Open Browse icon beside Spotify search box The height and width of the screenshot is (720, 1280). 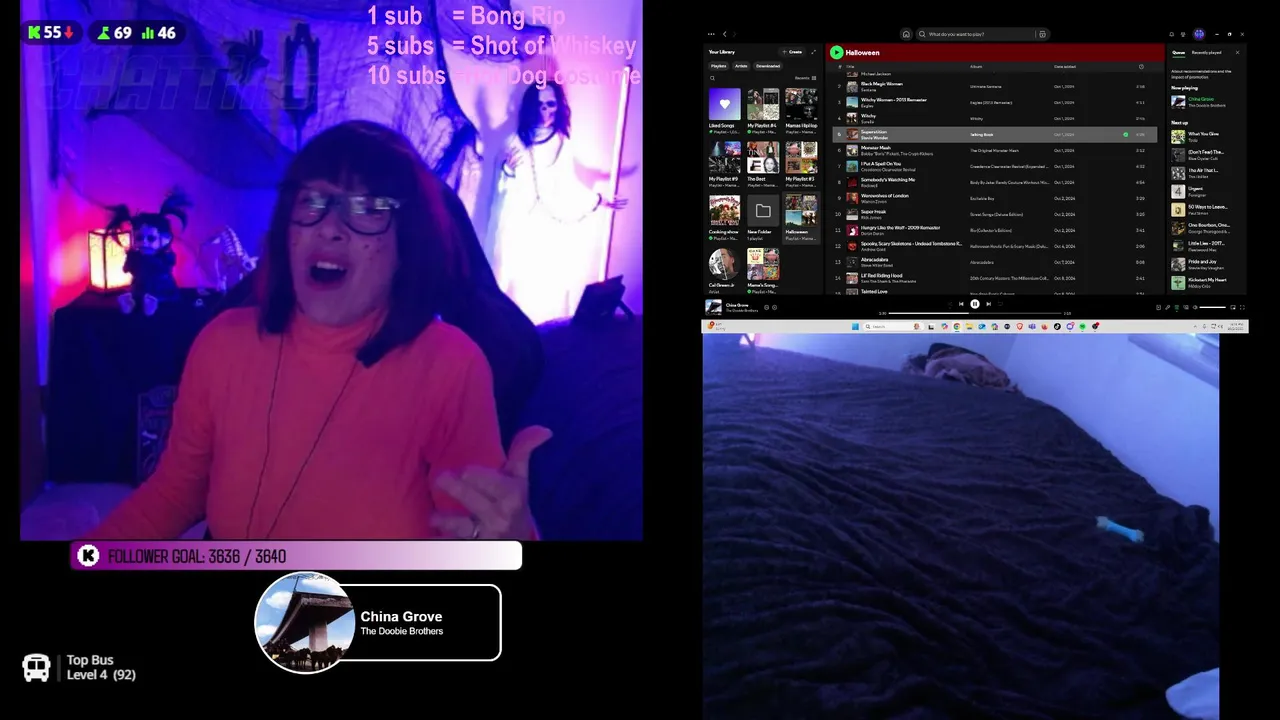[x=1042, y=34]
